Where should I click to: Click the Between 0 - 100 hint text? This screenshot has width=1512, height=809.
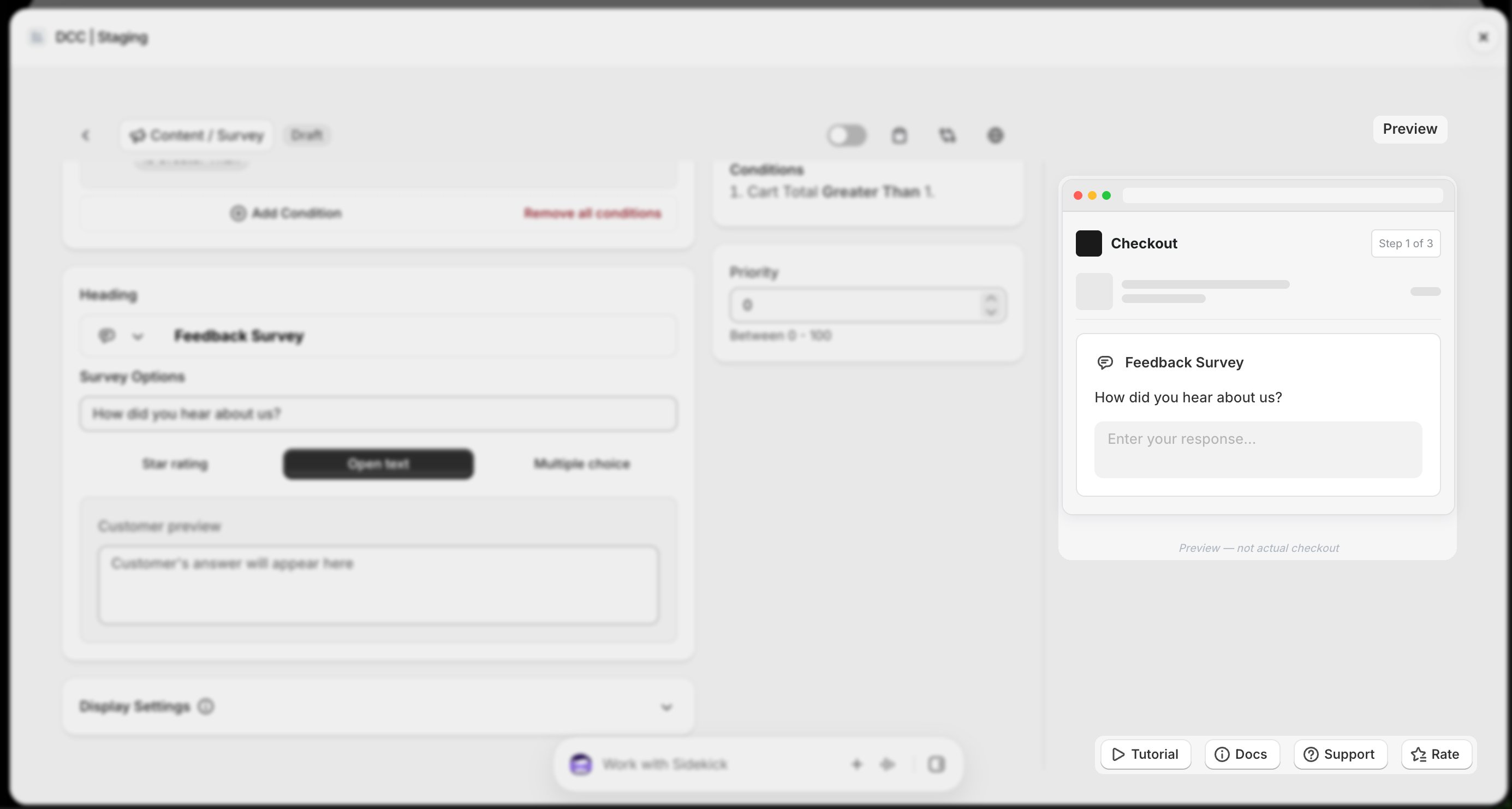(x=781, y=336)
